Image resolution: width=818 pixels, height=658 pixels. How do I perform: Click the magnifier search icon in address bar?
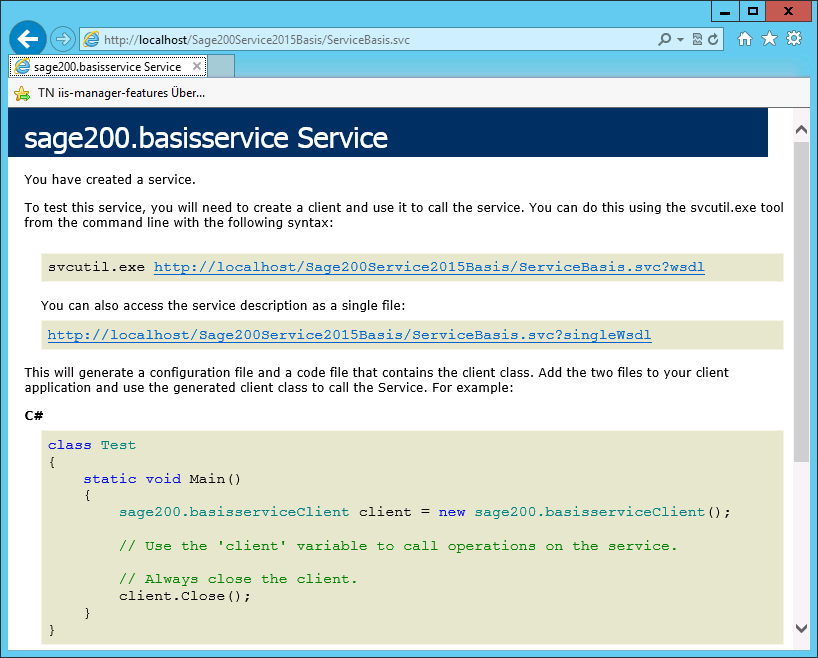664,39
